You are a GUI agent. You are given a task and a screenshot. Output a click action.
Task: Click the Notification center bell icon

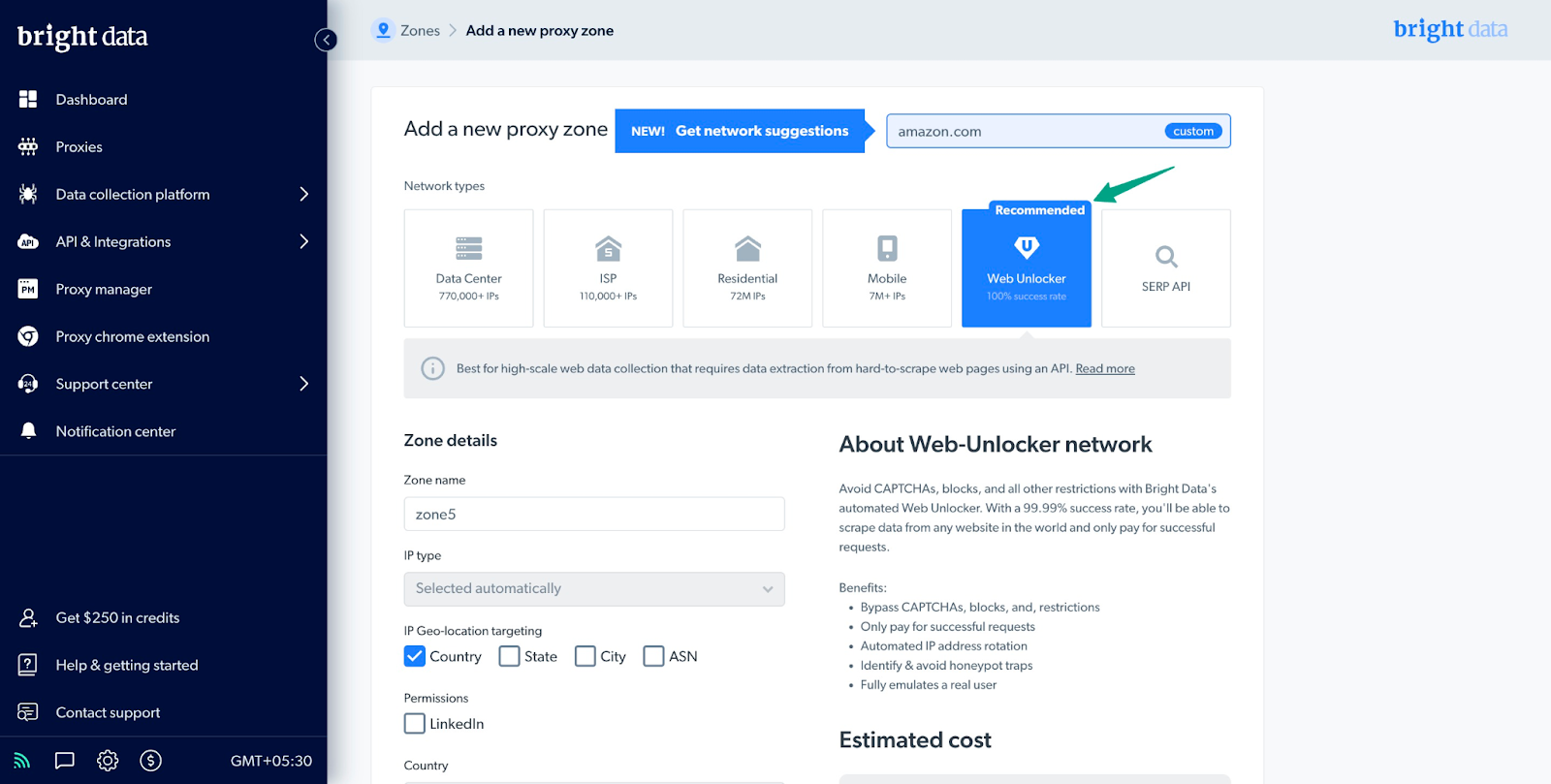28,431
